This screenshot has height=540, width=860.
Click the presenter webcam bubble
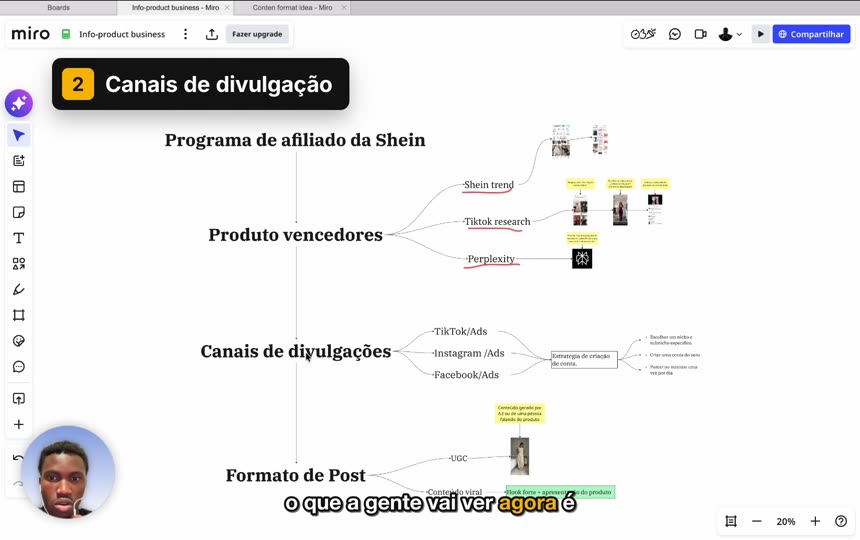click(x=68, y=473)
